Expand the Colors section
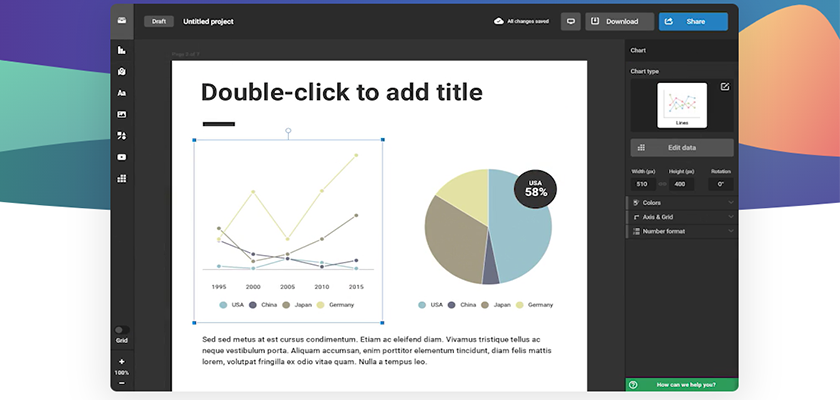840x400 pixels. point(682,203)
